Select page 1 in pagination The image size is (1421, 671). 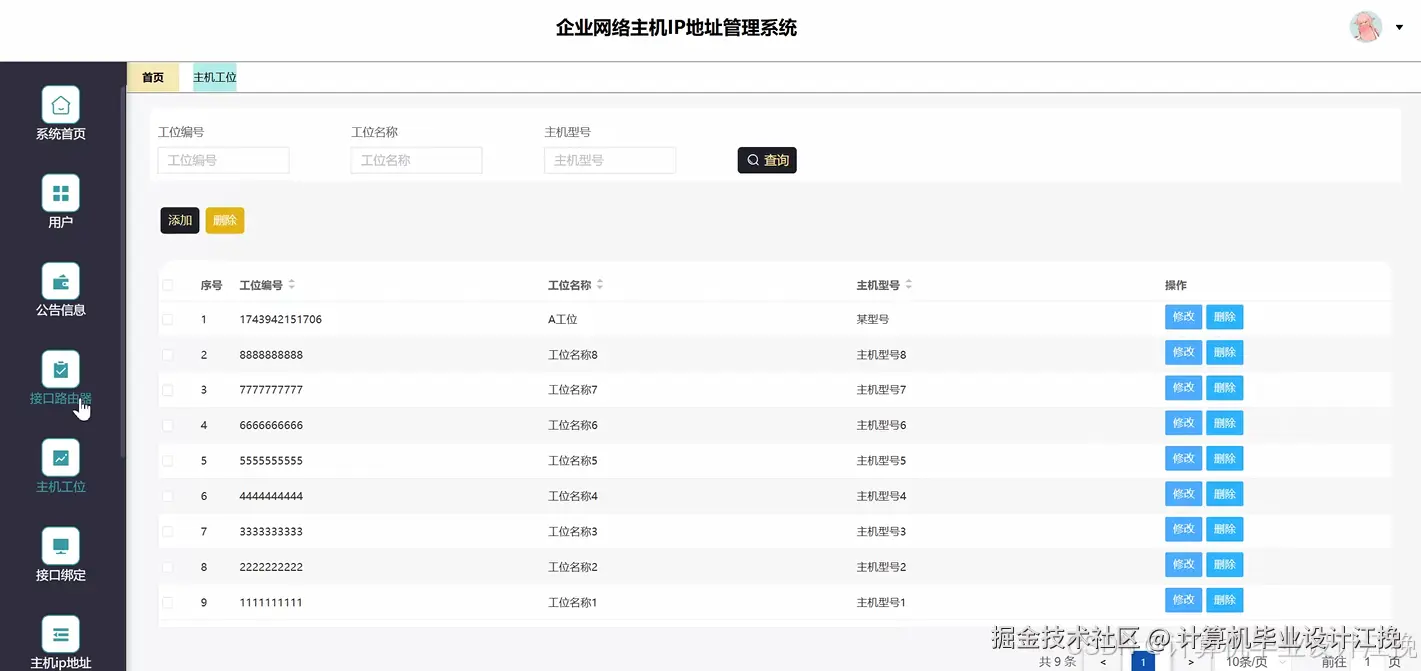pos(1143,662)
